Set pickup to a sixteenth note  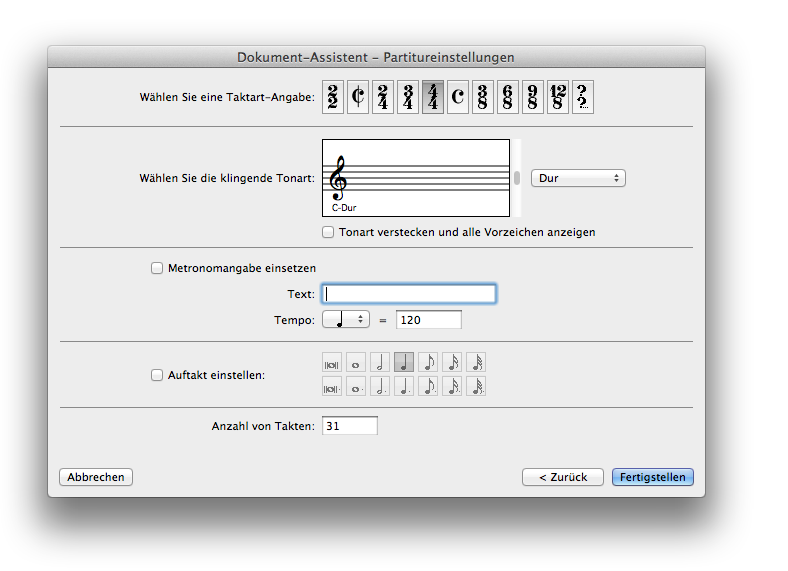(452, 362)
